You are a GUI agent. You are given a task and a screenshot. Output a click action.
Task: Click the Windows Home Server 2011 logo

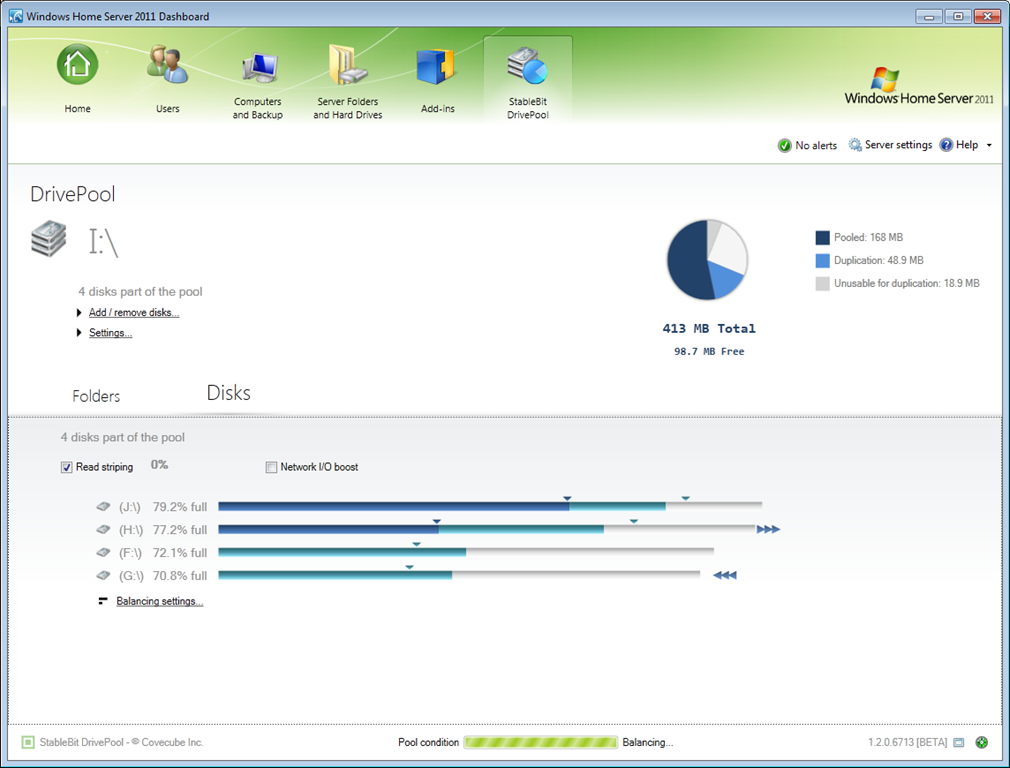pos(919,86)
